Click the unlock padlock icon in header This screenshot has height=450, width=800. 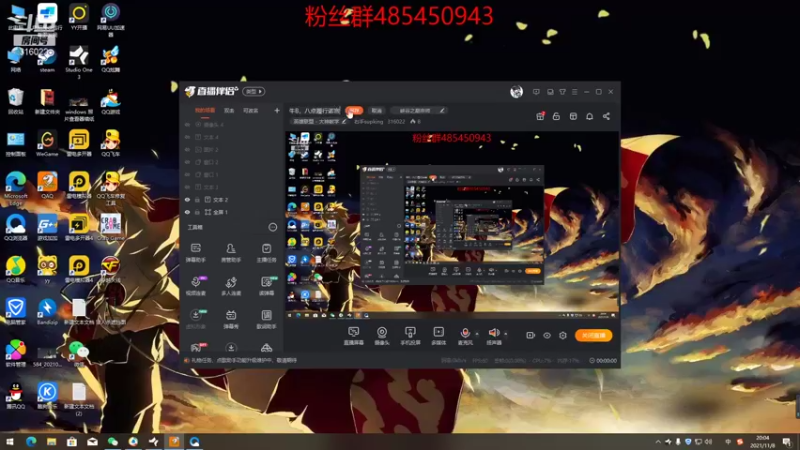(557, 116)
